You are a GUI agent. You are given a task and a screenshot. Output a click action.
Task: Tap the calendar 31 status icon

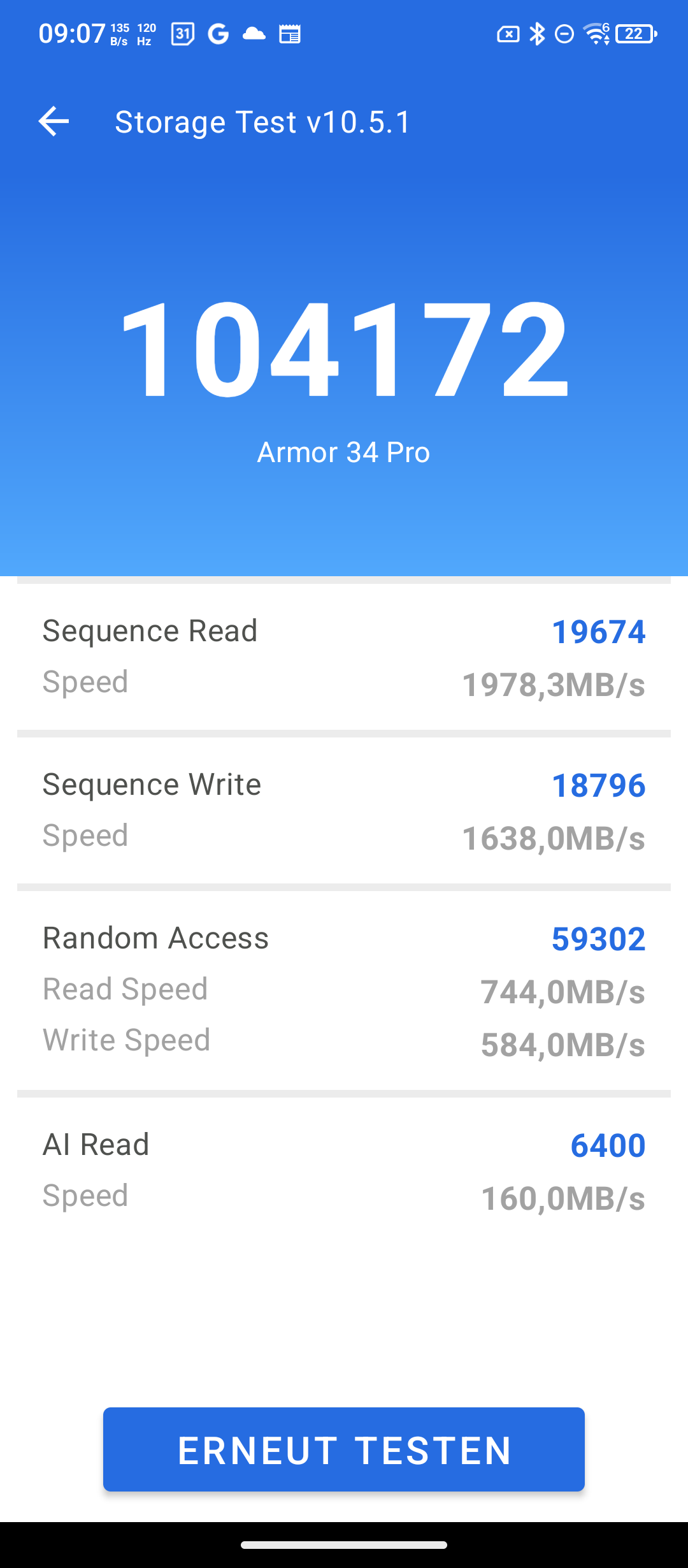[182, 34]
